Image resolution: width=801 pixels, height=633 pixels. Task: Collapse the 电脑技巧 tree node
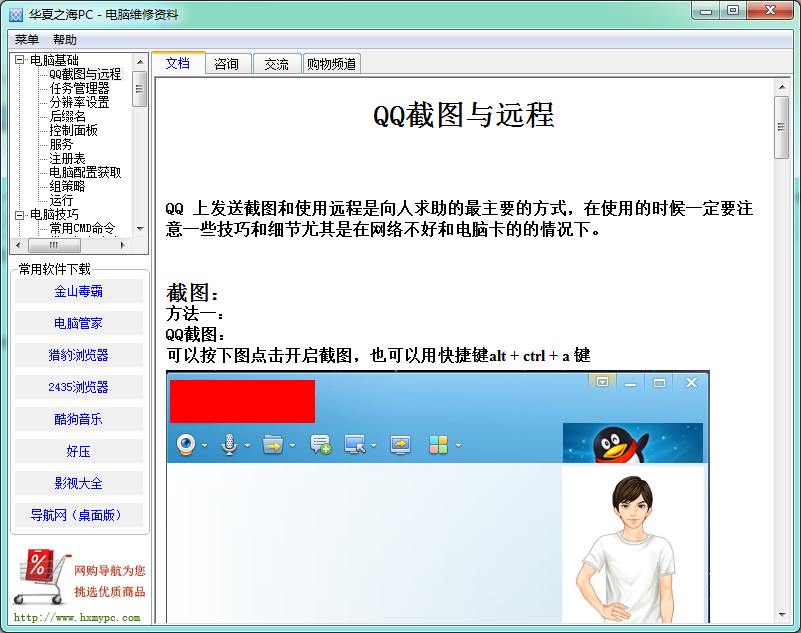click(x=19, y=215)
